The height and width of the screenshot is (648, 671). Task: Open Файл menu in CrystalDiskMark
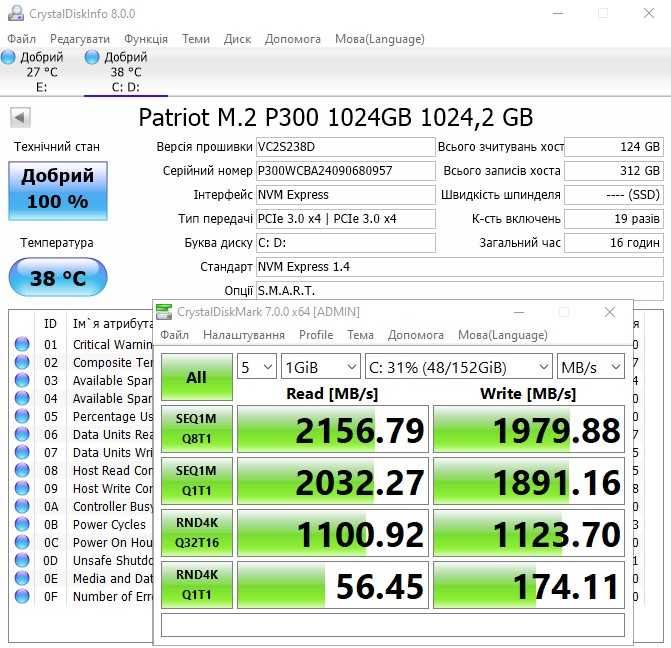click(175, 335)
